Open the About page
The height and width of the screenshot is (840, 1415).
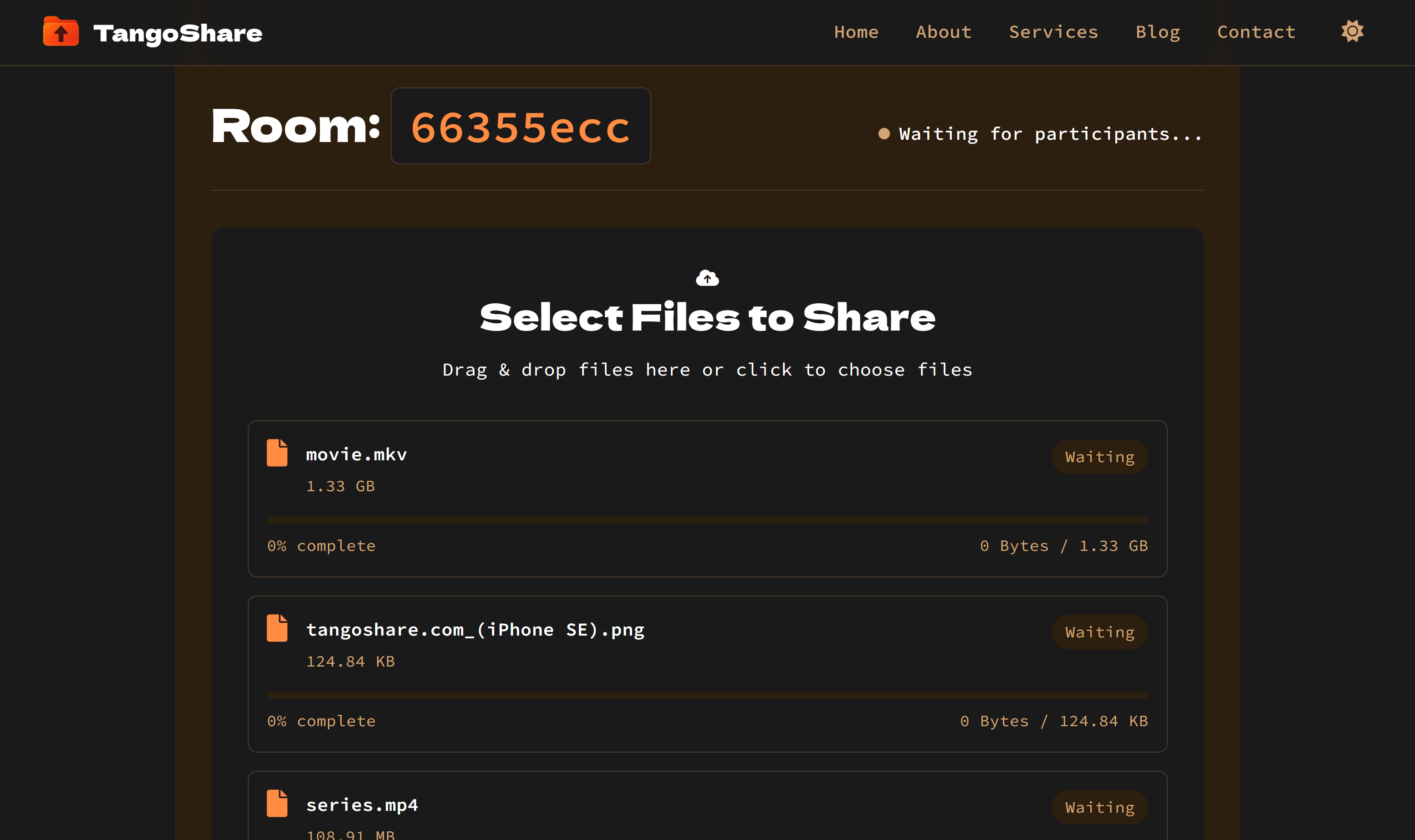943,32
